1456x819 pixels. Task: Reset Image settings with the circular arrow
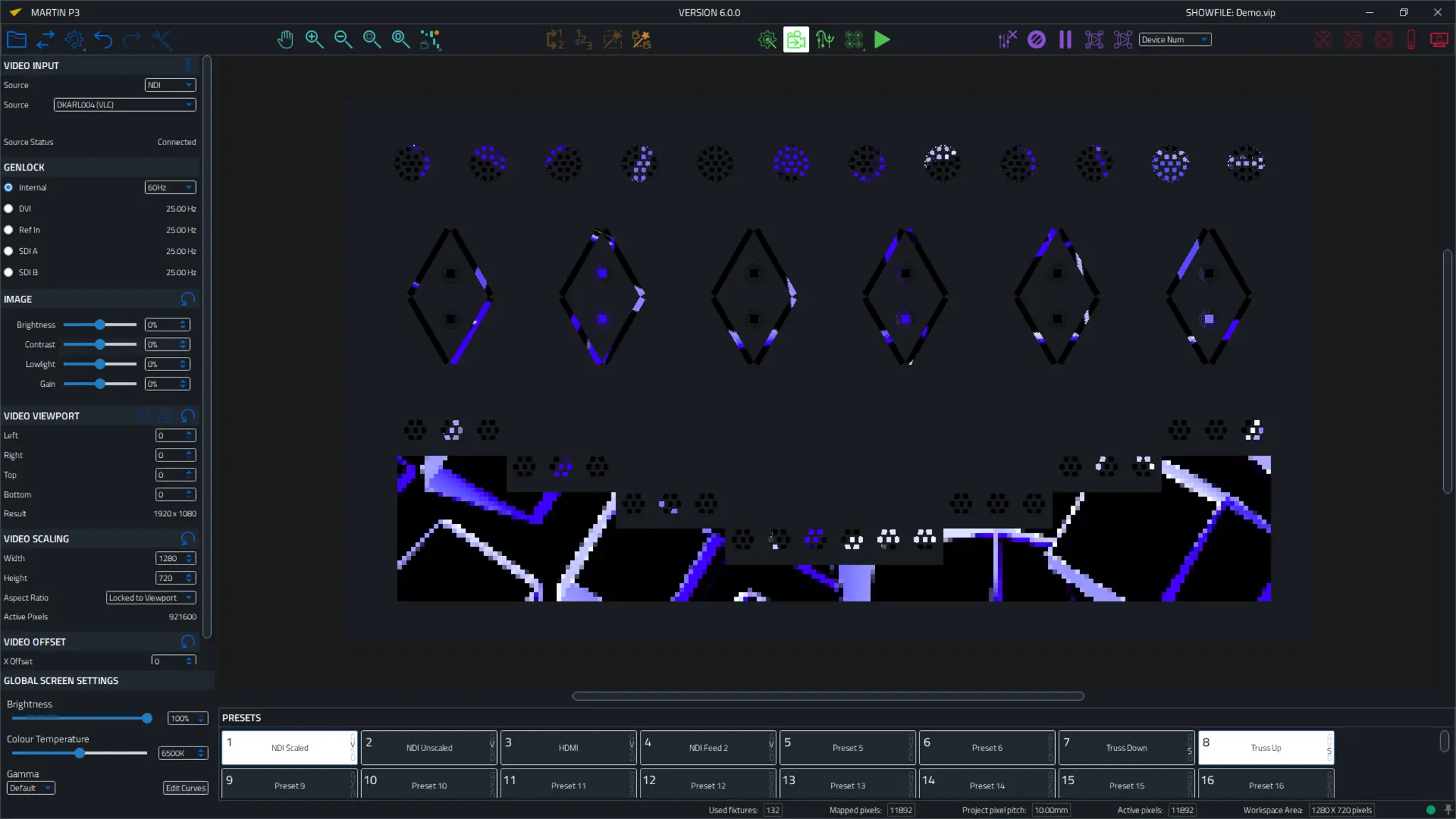[x=188, y=299]
